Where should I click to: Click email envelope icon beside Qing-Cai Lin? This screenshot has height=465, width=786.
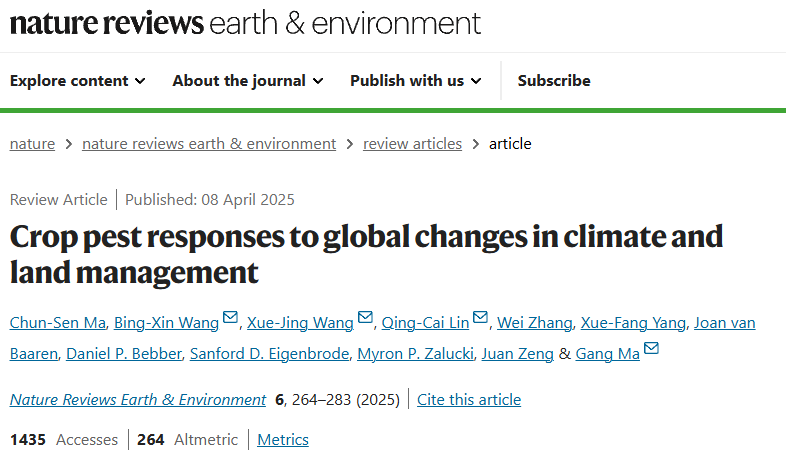pos(480,317)
